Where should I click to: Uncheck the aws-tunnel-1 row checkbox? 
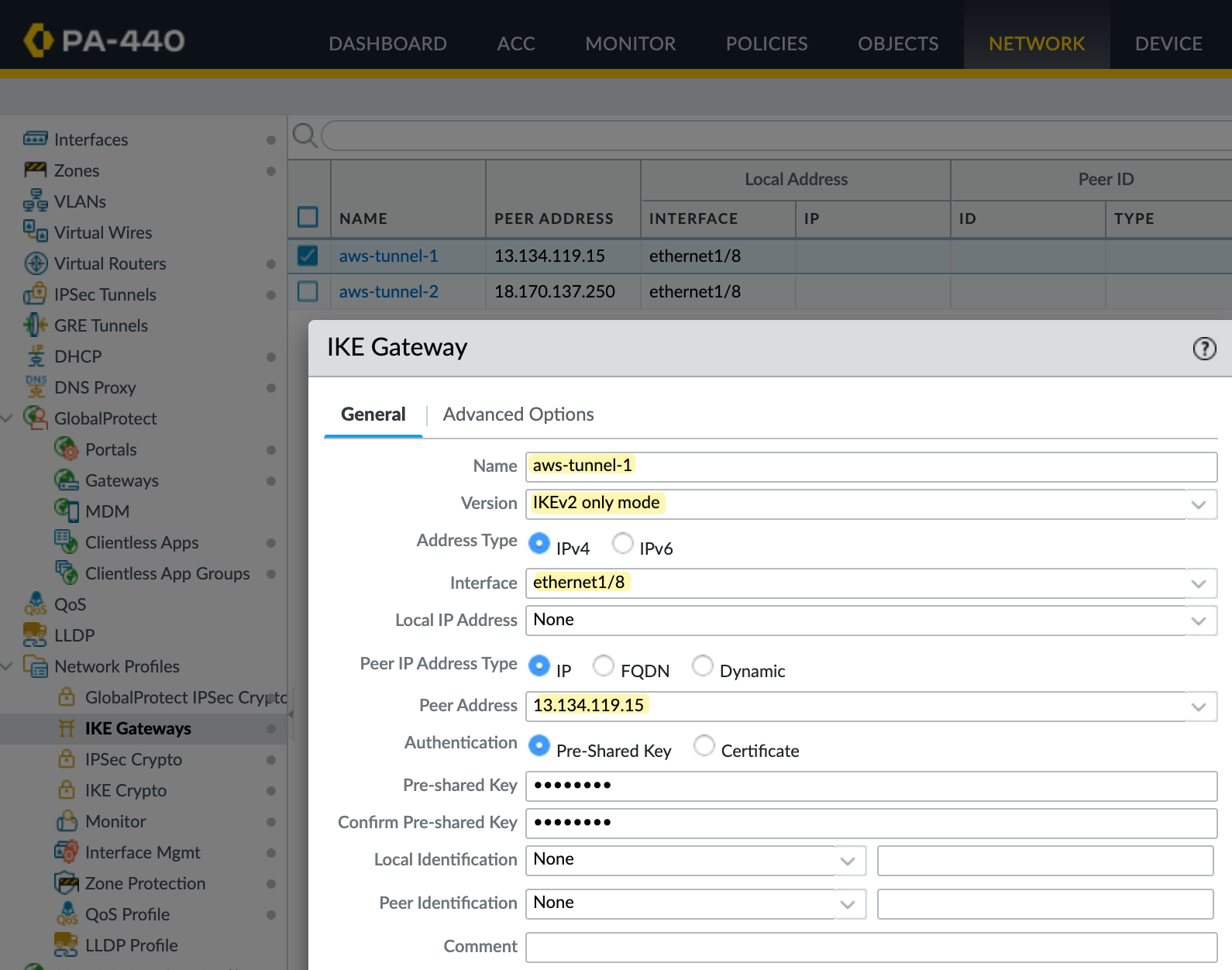[308, 256]
